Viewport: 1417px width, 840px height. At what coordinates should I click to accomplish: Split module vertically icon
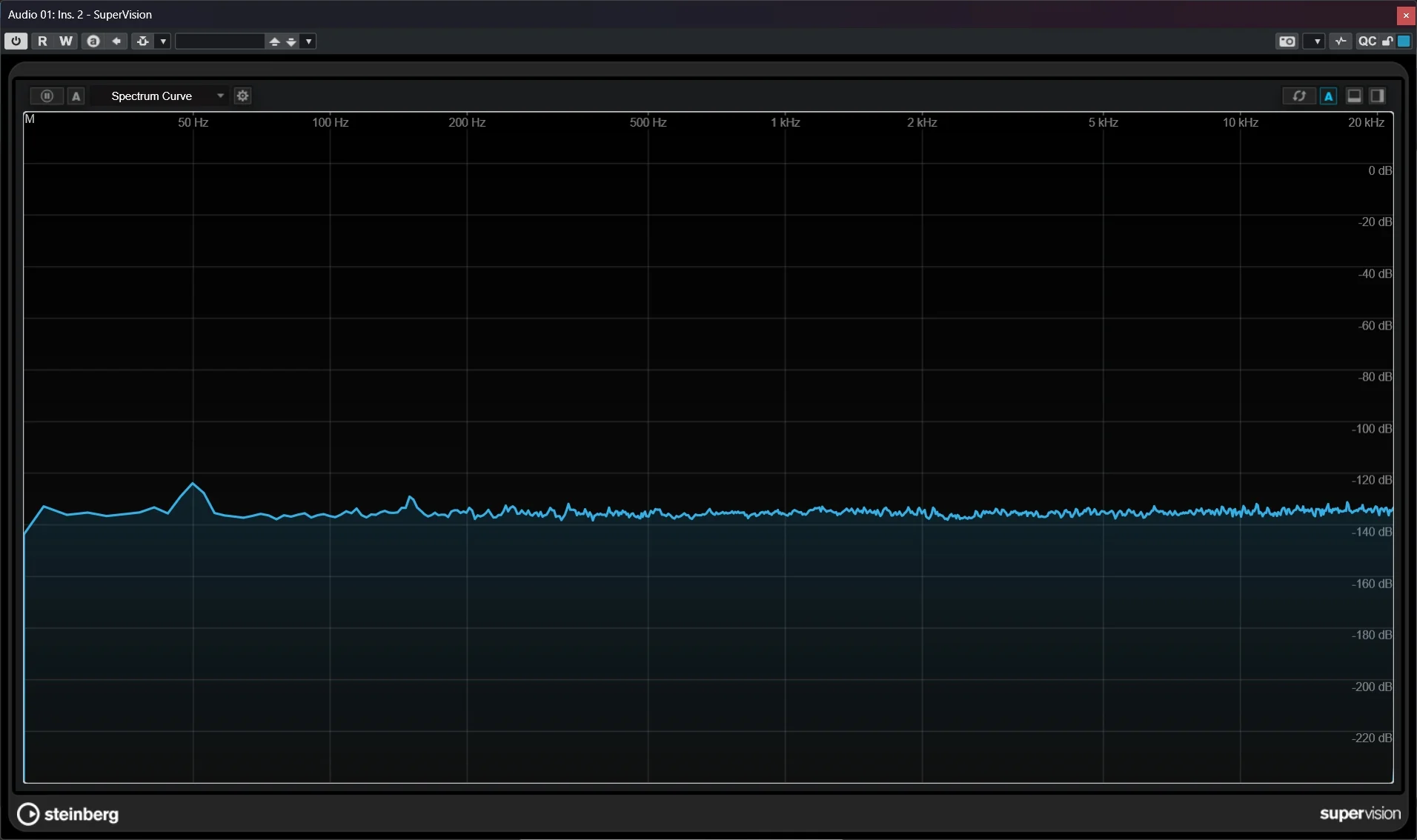(1377, 96)
